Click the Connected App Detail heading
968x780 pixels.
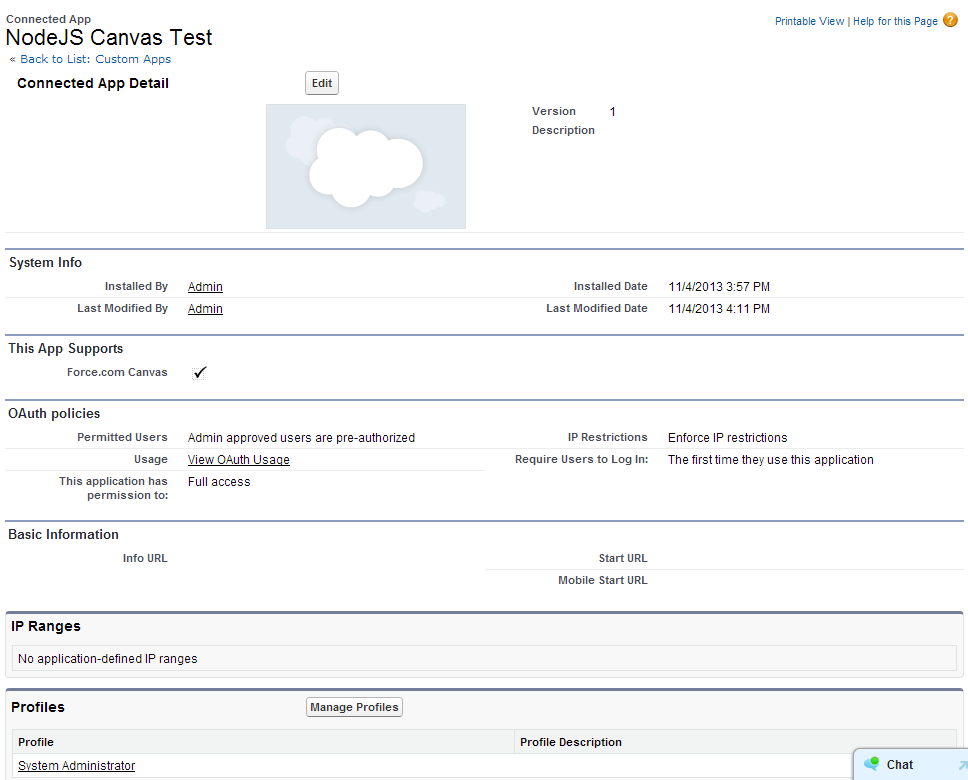point(93,83)
